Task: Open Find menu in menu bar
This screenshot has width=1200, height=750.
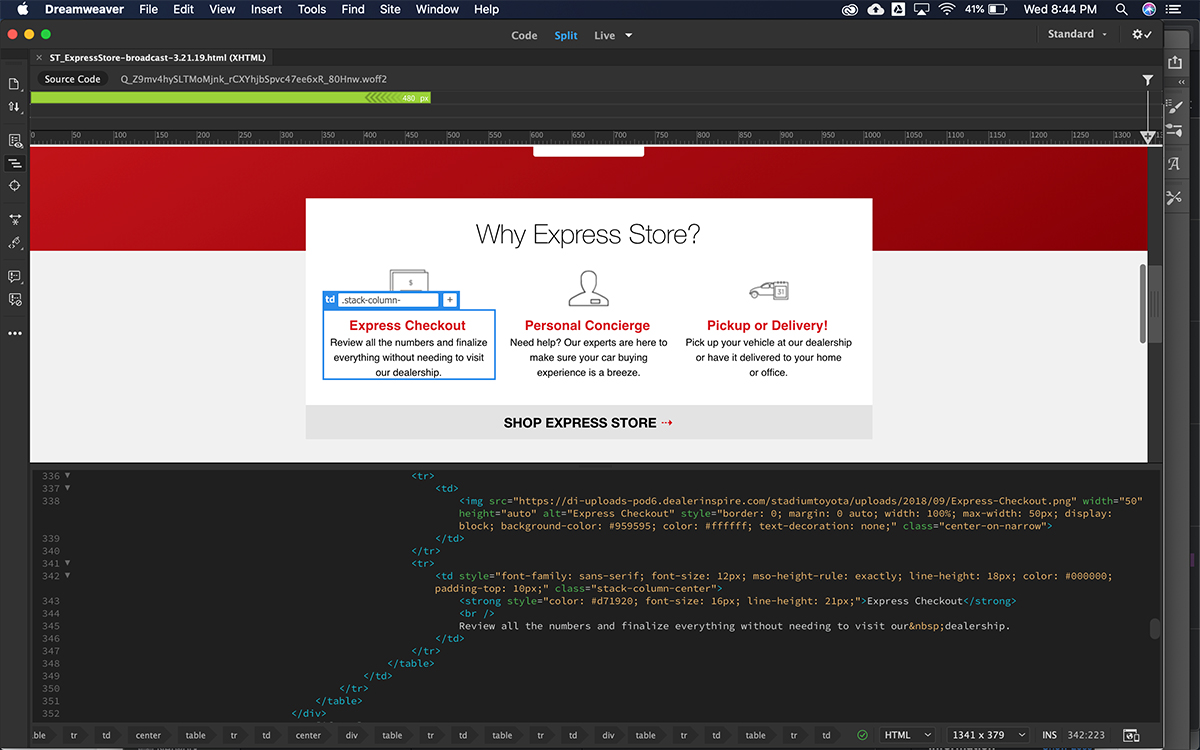Action: (353, 9)
